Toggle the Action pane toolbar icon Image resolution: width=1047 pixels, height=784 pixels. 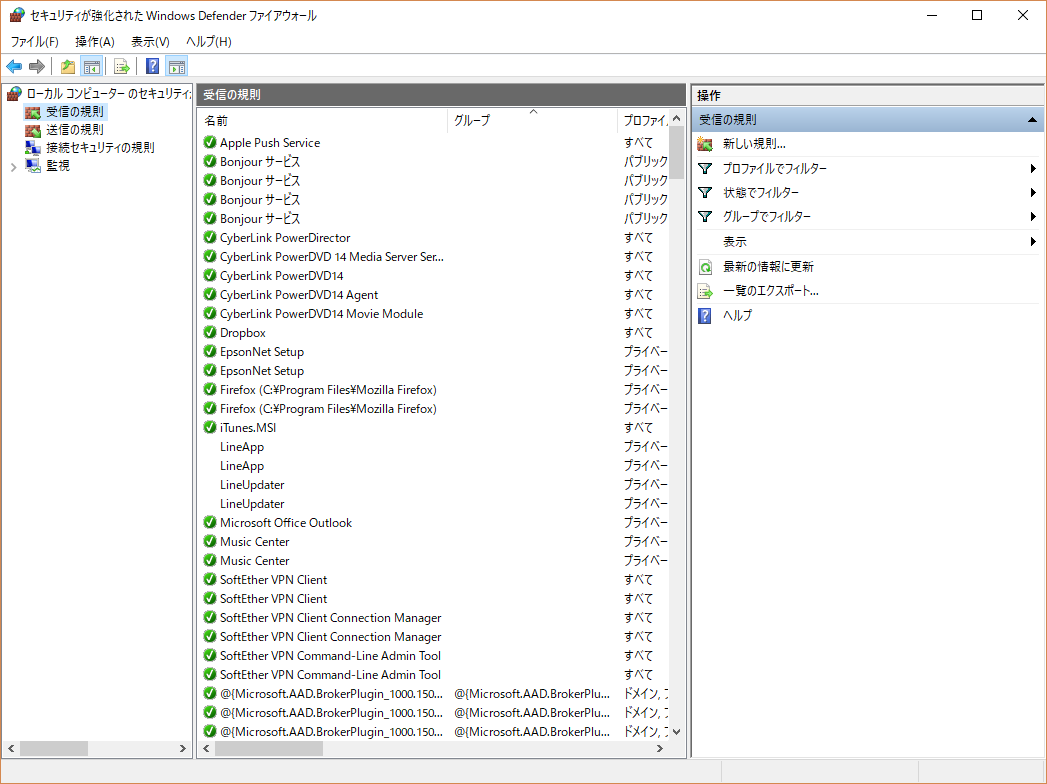177,66
